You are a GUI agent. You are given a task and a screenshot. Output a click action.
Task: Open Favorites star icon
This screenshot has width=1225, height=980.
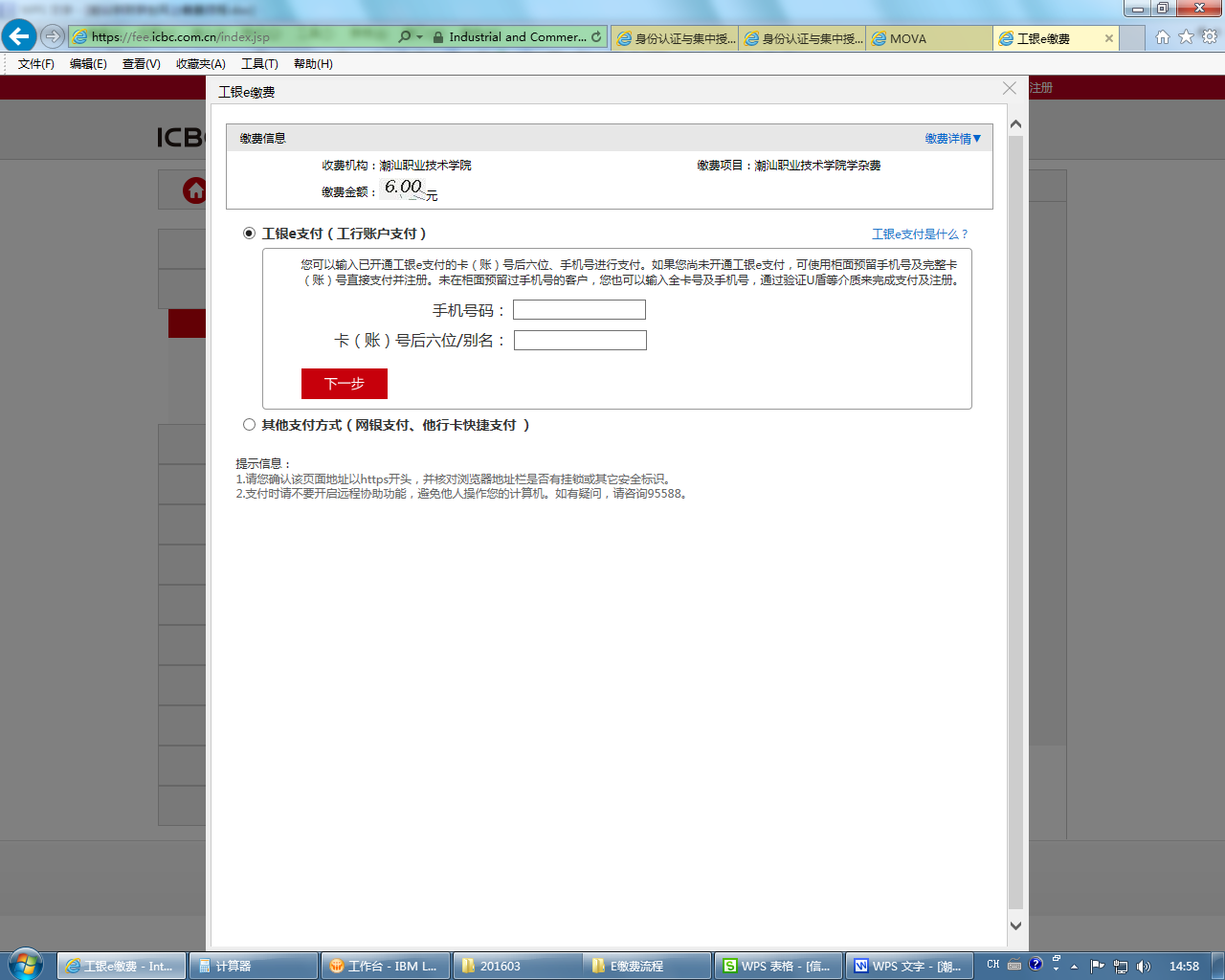[x=1186, y=36]
